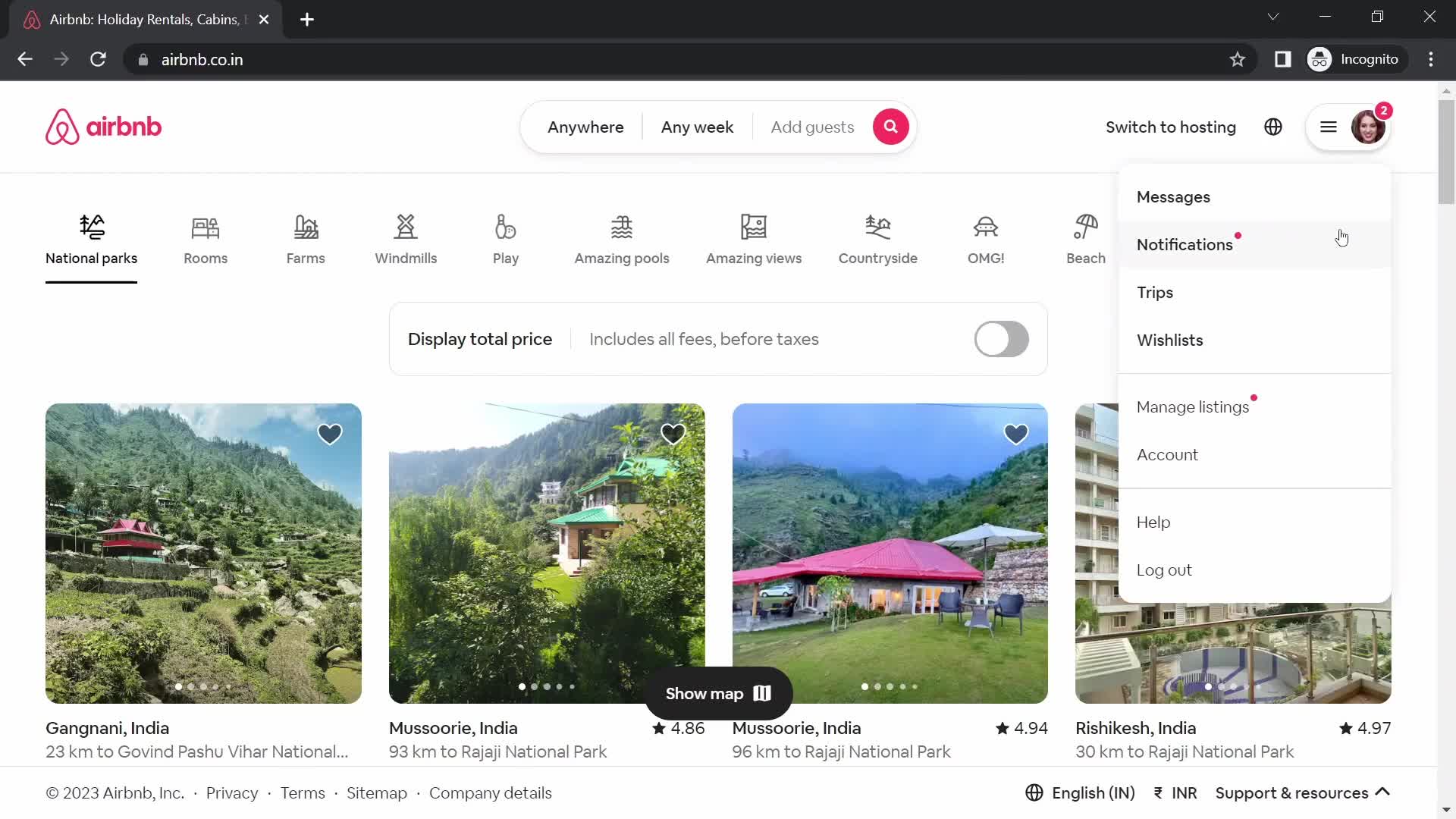Open the Add guests selector
The width and height of the screenshot is (1456, 819).
tap(812, 127)
